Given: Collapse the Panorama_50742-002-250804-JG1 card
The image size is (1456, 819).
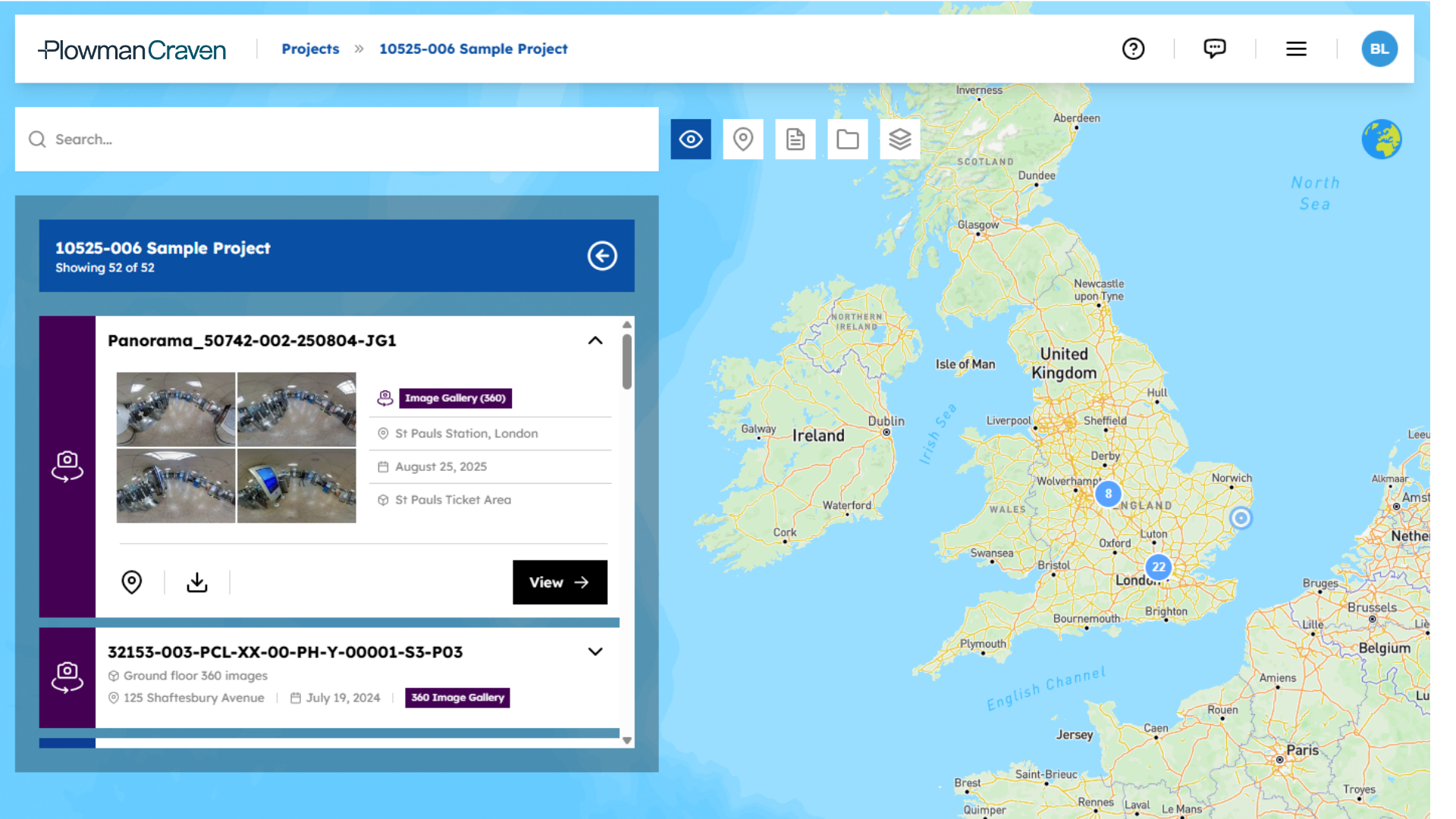Looking at the screenshot, I should click(595, 340).
